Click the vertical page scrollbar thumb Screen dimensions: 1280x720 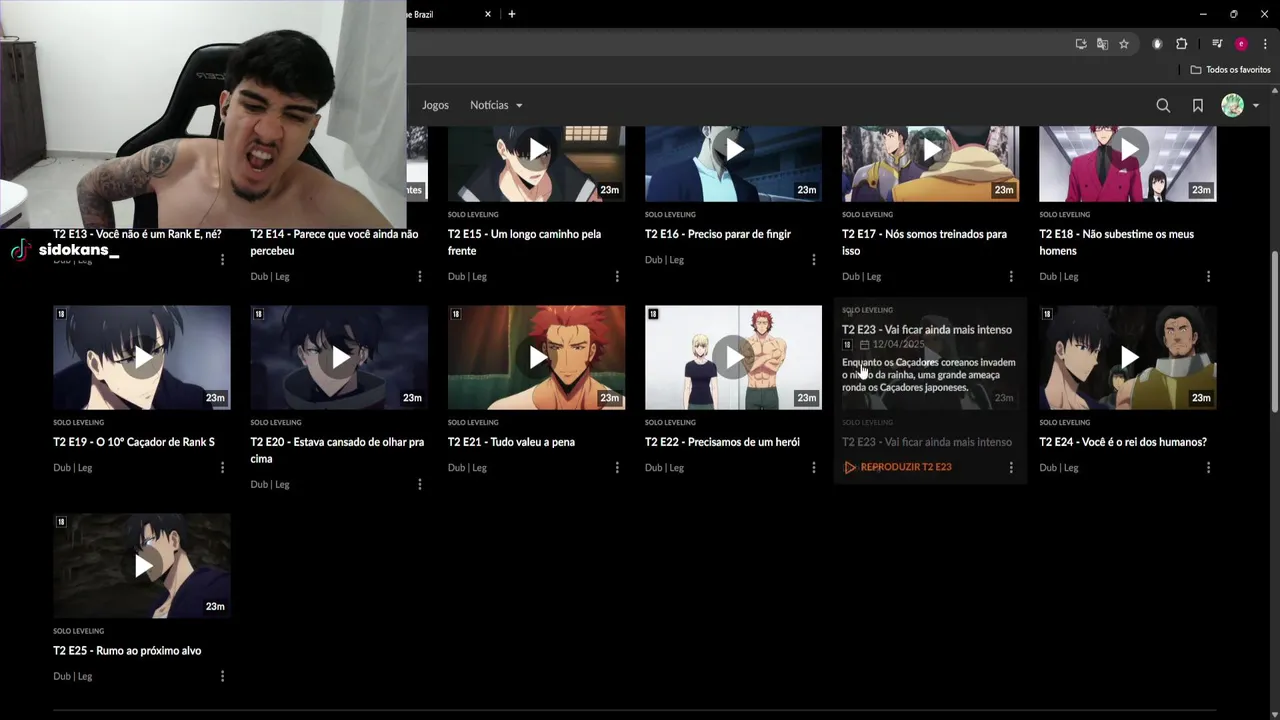(1273, 330)
